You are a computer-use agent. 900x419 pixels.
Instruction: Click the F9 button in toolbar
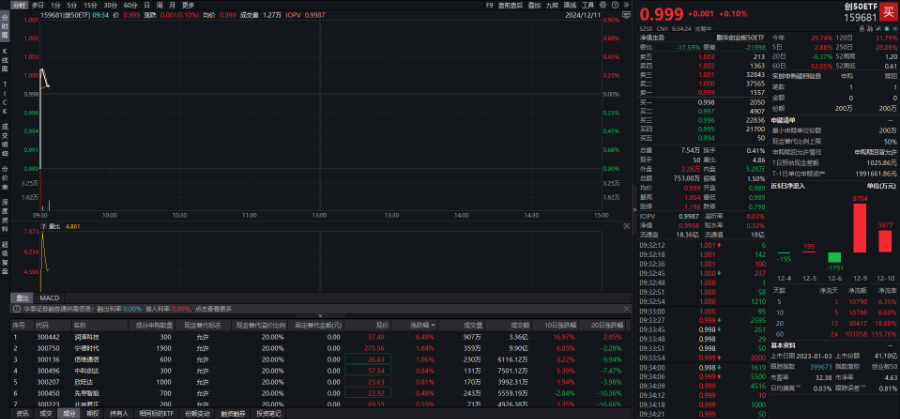click(489, 5)
